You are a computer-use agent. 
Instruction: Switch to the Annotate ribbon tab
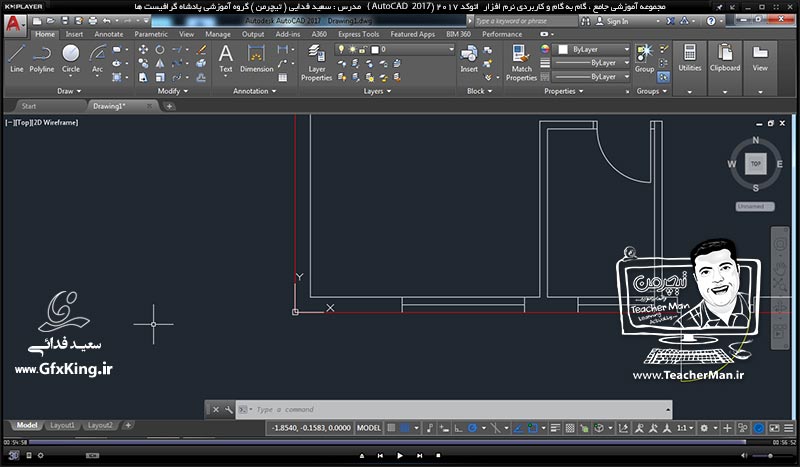pos(109,34)
